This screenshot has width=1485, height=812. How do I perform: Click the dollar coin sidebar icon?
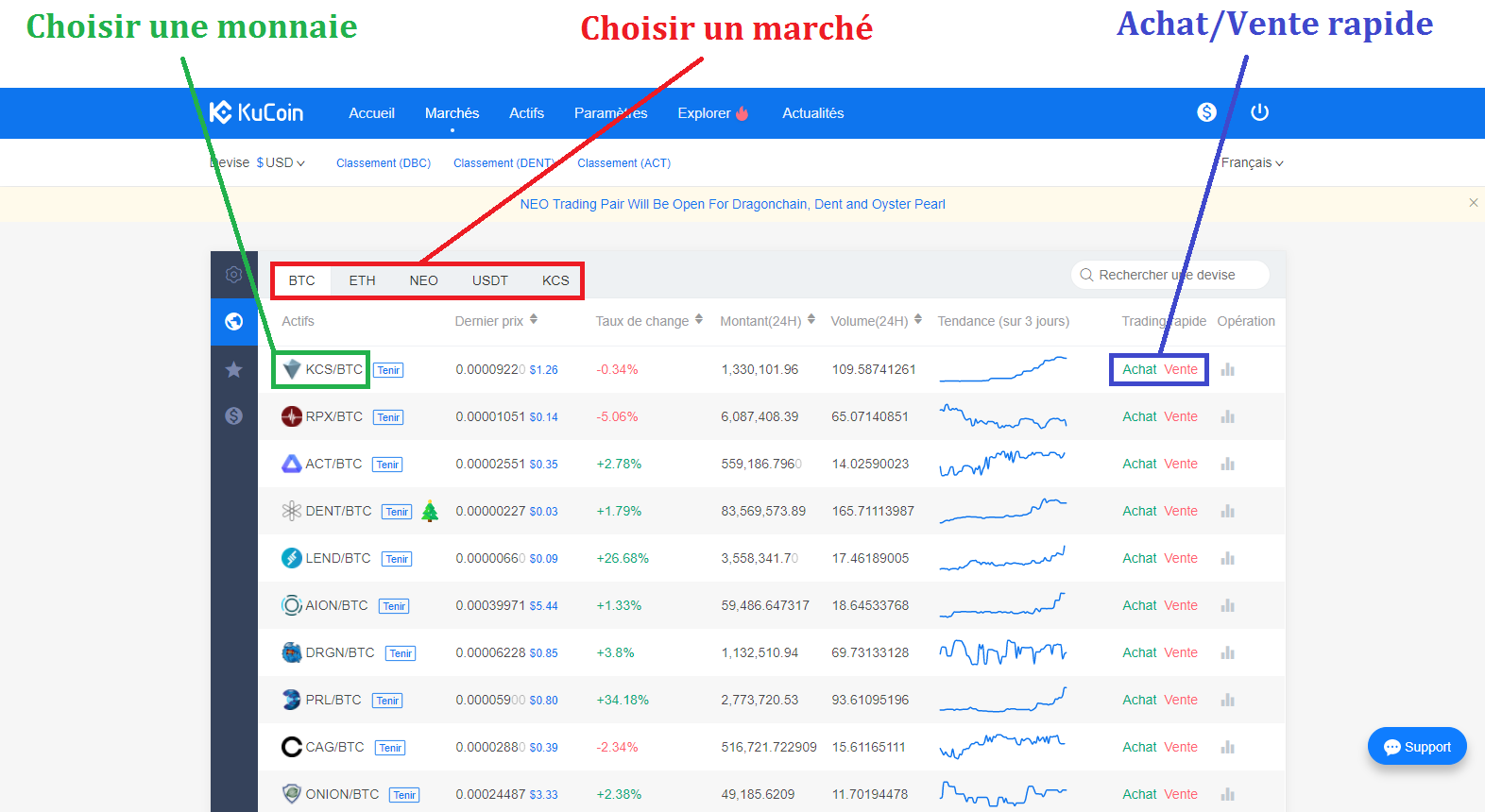tap(234, 415)
